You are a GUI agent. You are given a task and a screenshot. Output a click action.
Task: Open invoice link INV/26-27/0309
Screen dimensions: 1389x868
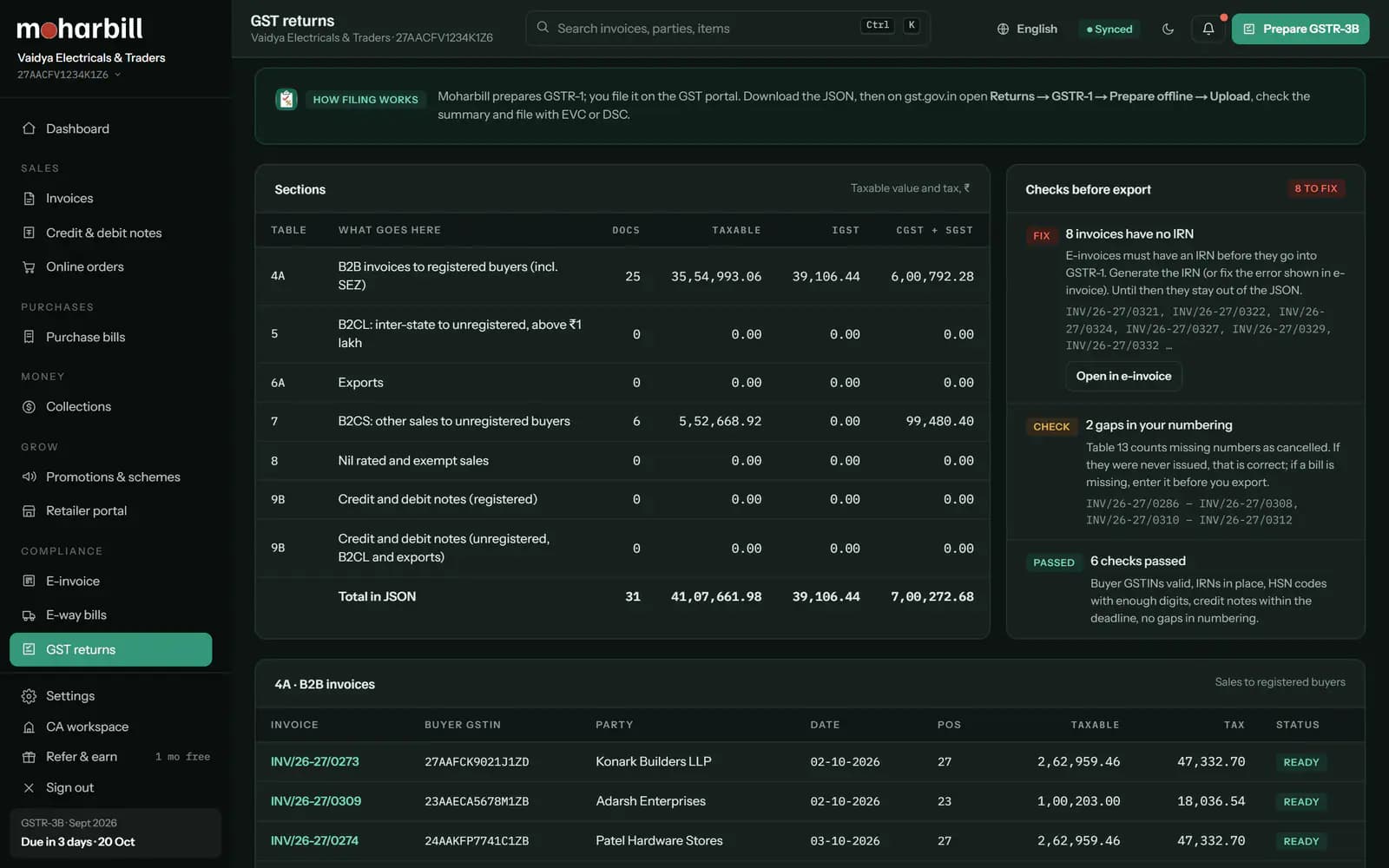tap(316, 801)
